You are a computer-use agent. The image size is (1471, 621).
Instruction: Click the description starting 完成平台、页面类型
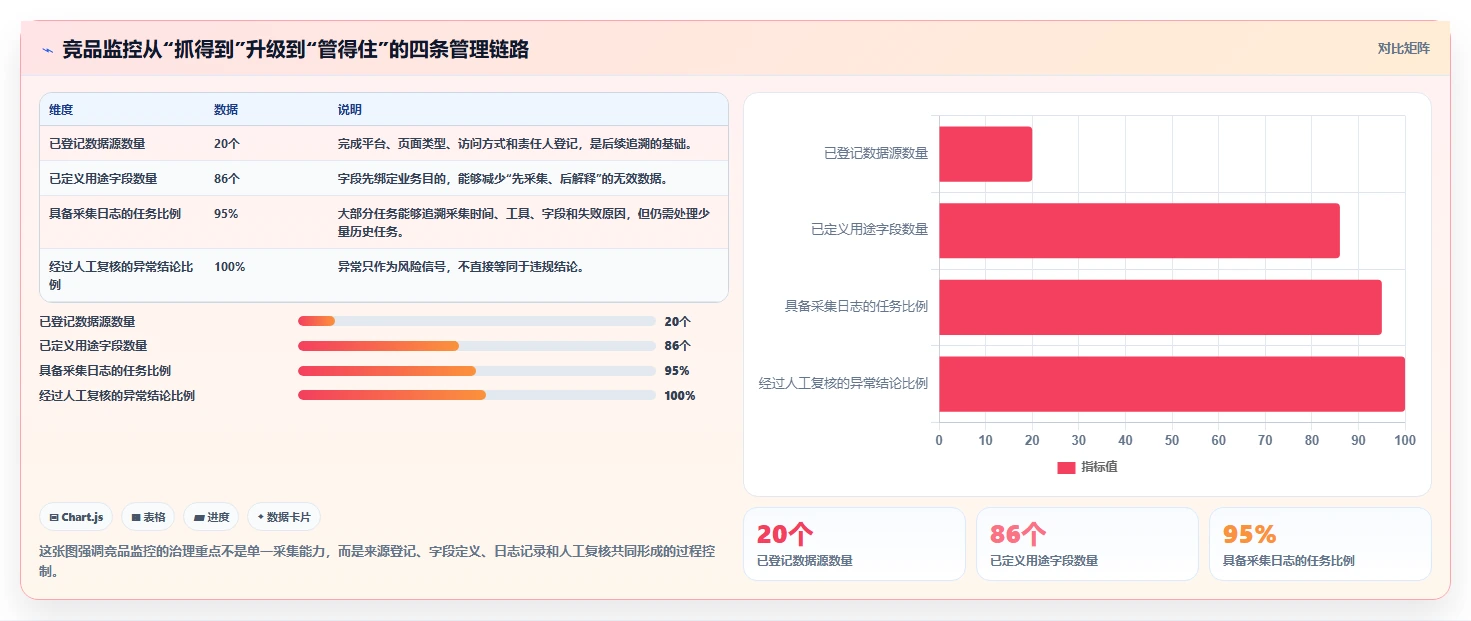point(515,144)
